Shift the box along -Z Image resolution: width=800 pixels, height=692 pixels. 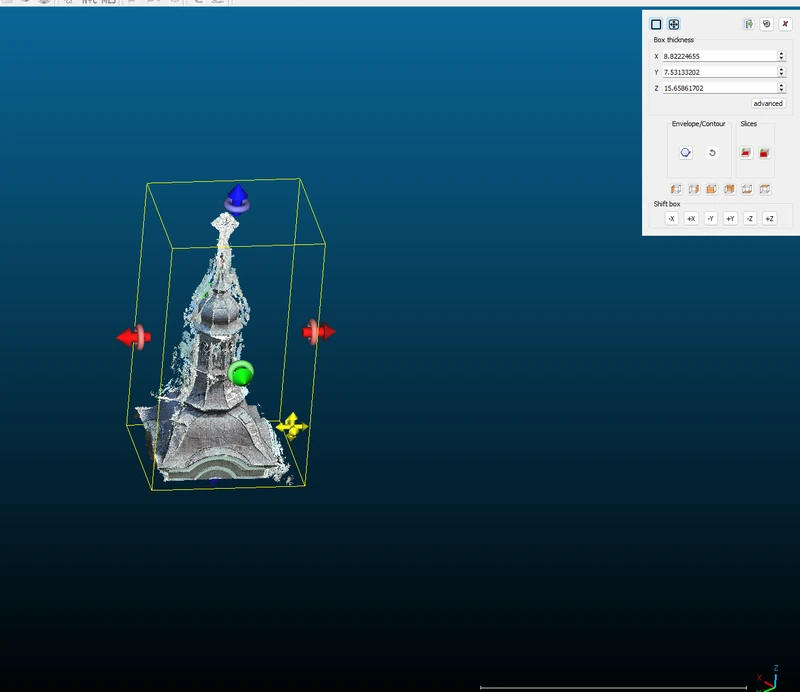(749, 218)
